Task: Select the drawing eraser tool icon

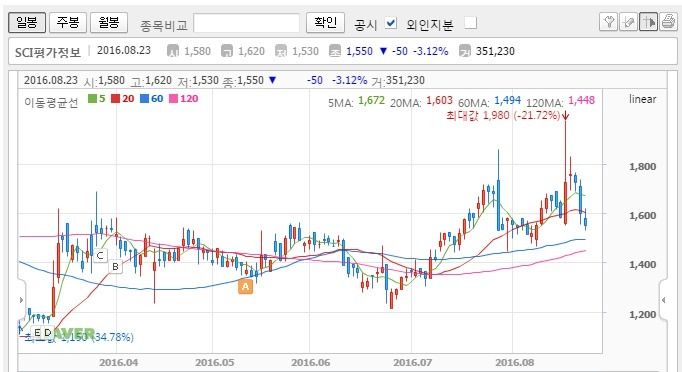Action: pos(628,21)
